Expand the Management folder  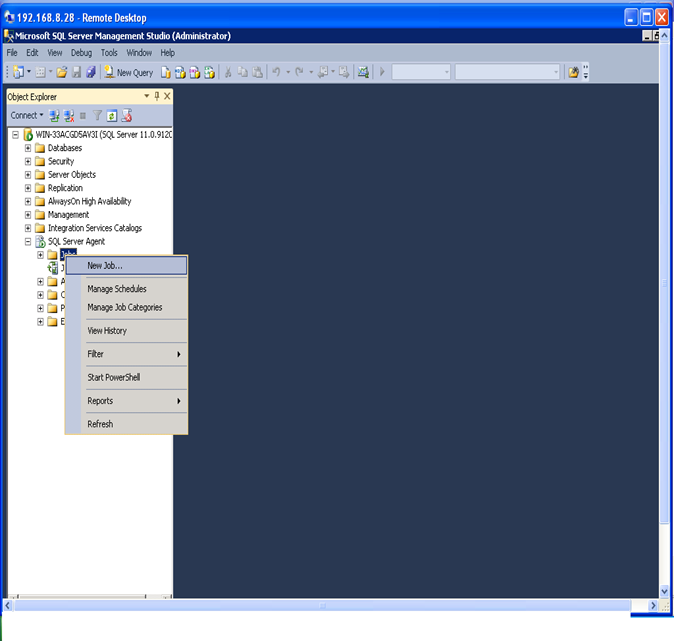click(x=28, y=215)
